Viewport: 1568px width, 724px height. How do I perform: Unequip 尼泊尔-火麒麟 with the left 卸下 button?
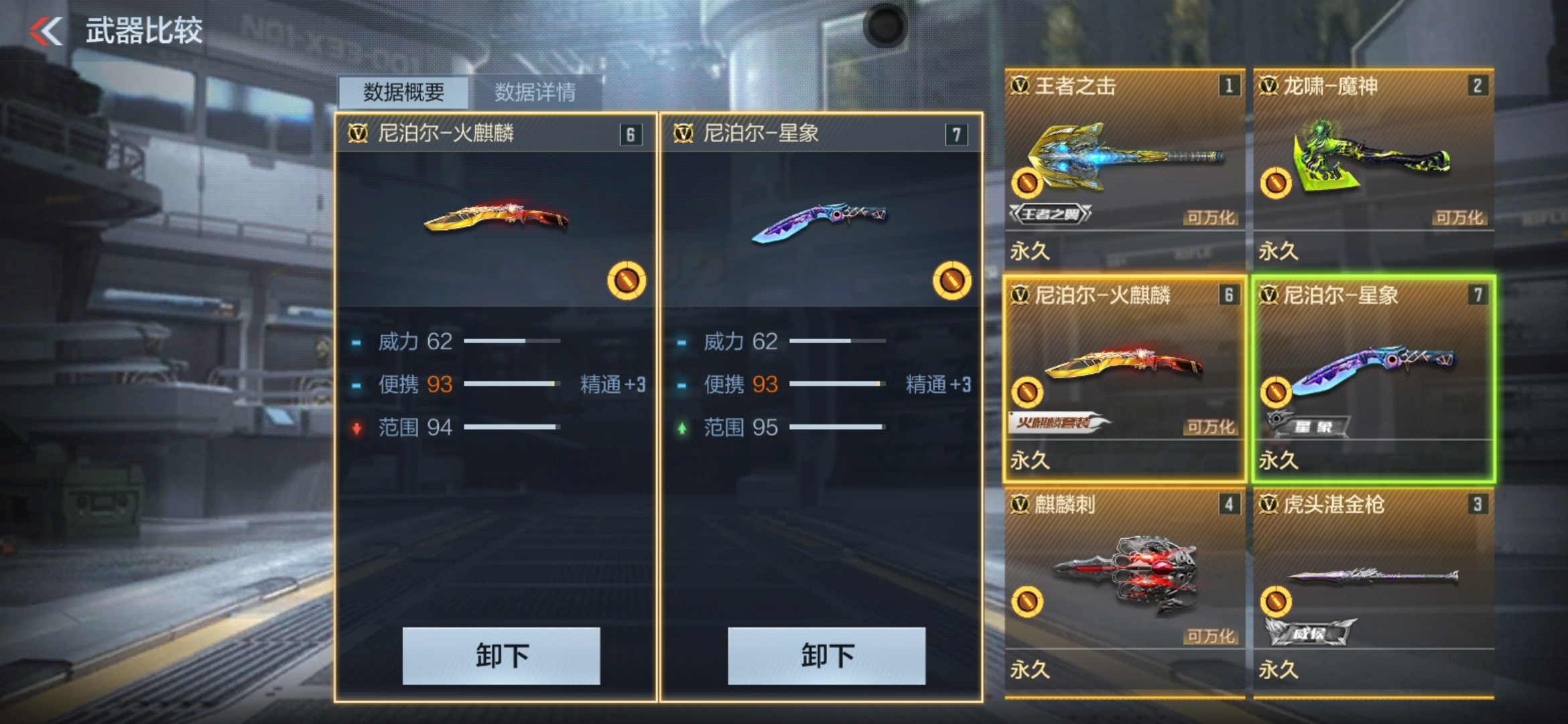click(x=501, y=656)
